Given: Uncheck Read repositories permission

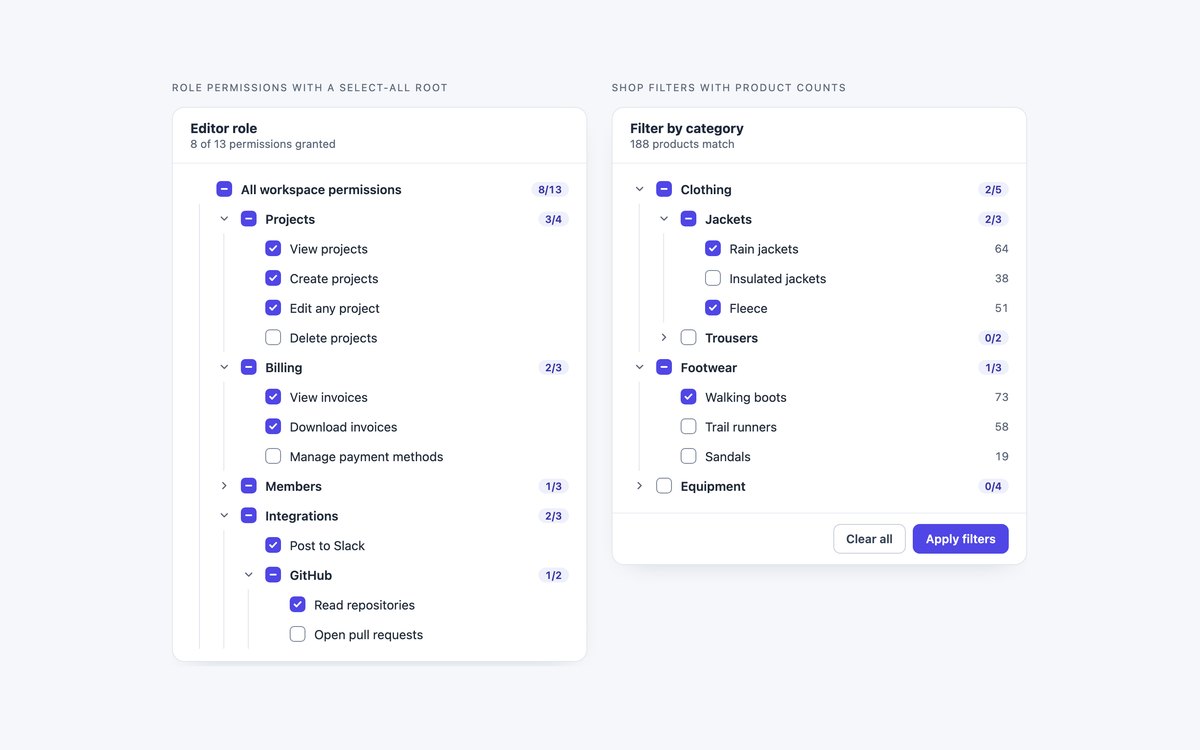Looking at the screenshot, I should click(x=298, y=604).
